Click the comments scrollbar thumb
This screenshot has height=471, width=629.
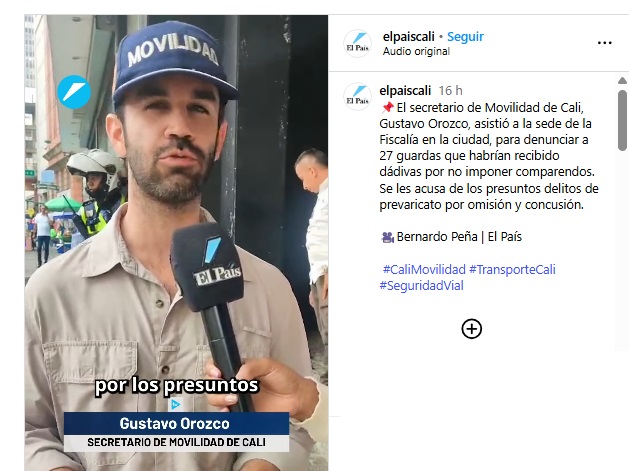[x=622, y=120]
